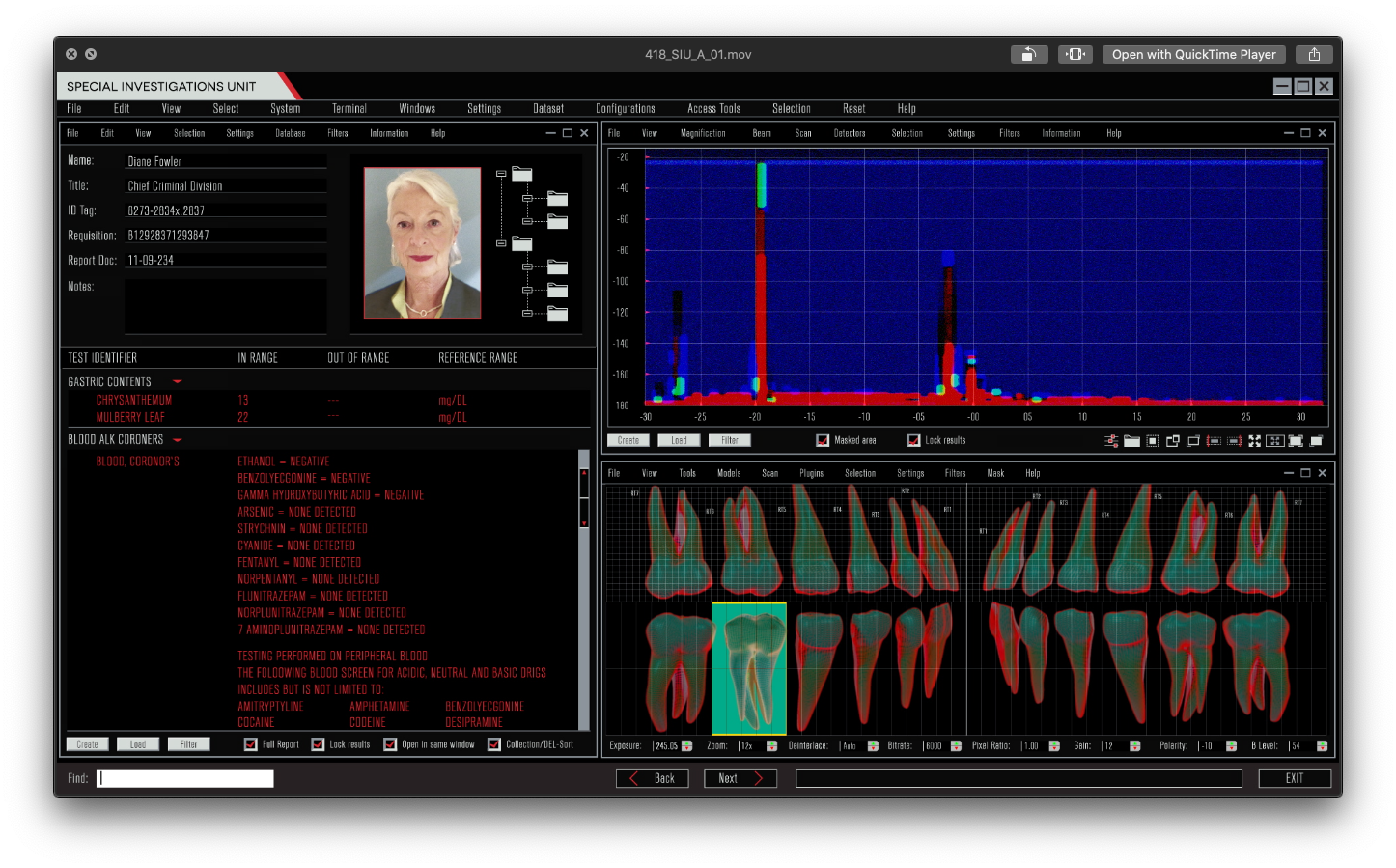The image size is (1396, 868).
Task: Click the Back button
Action: (653, 778)
